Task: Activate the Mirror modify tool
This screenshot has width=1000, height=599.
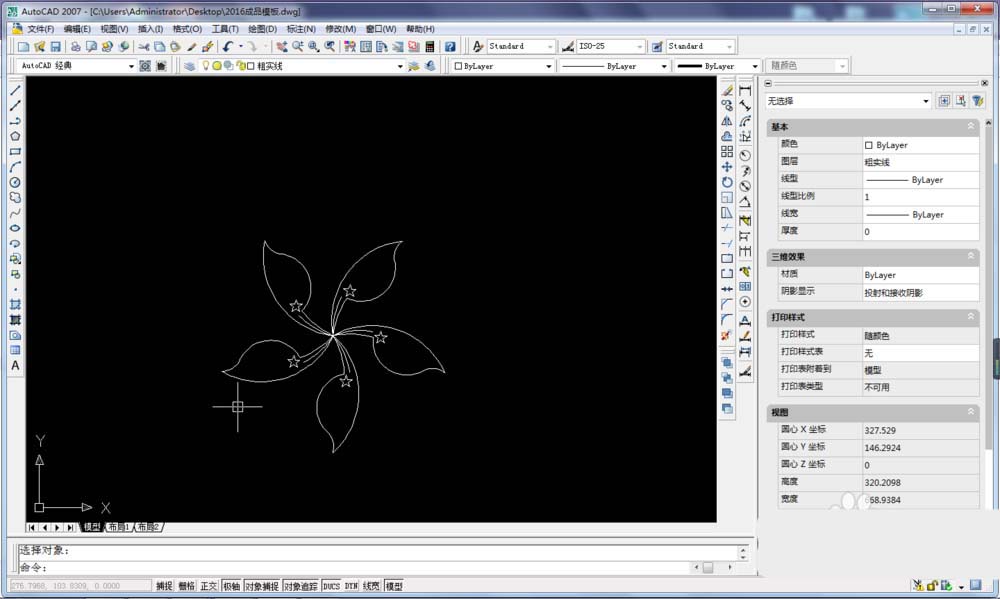Action: click(725, 120)
